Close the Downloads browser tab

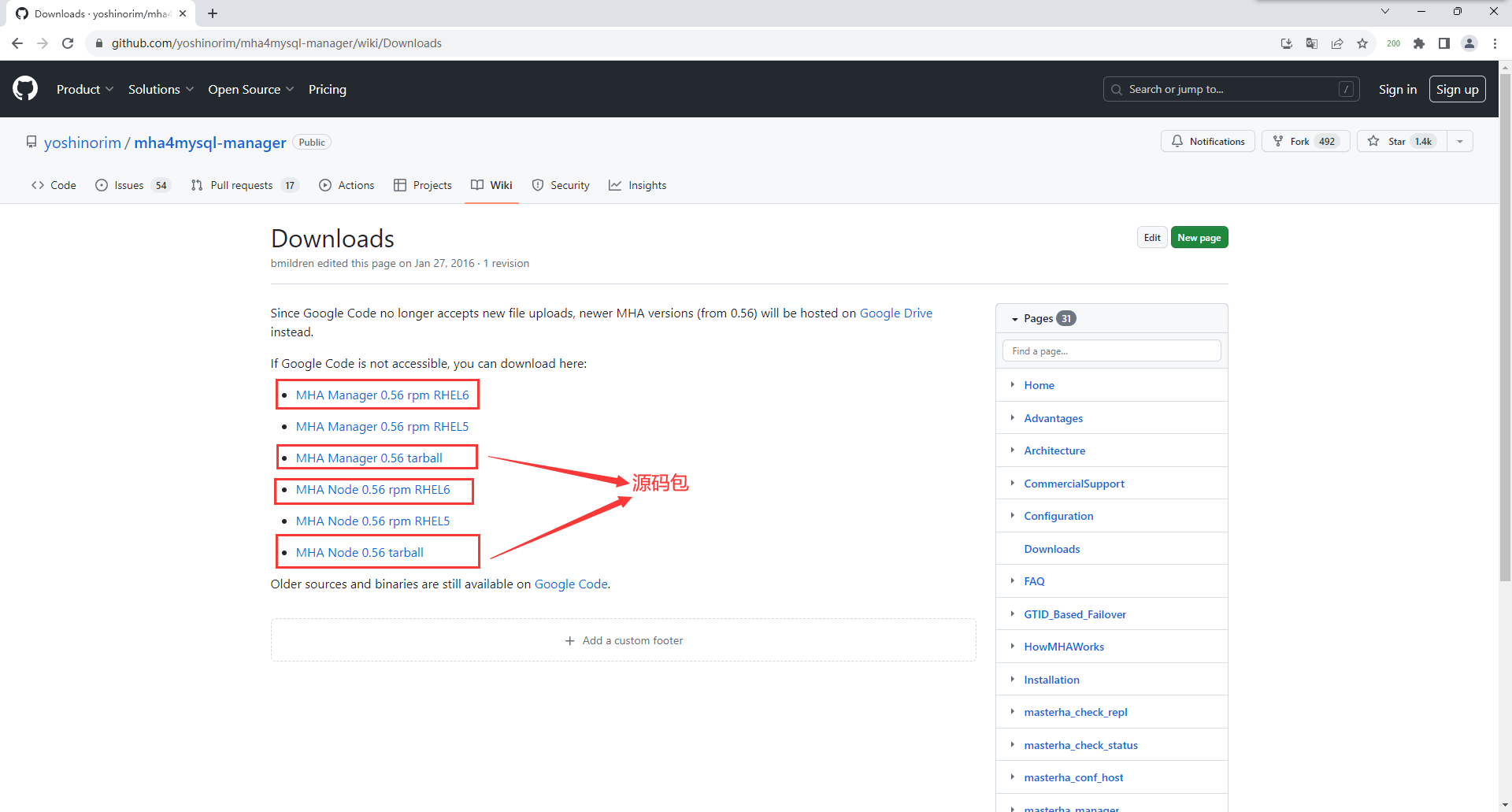(x=183, y=13)
